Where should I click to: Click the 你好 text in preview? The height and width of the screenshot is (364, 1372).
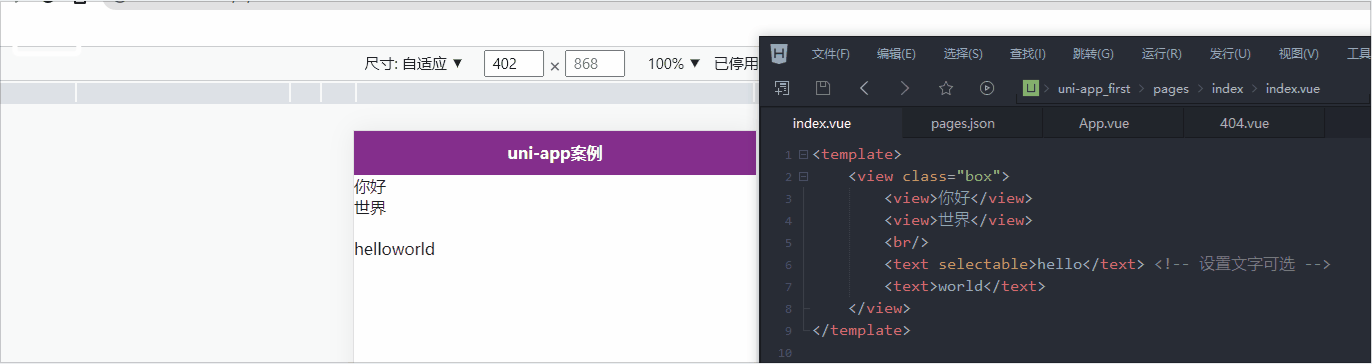[370, 187]
